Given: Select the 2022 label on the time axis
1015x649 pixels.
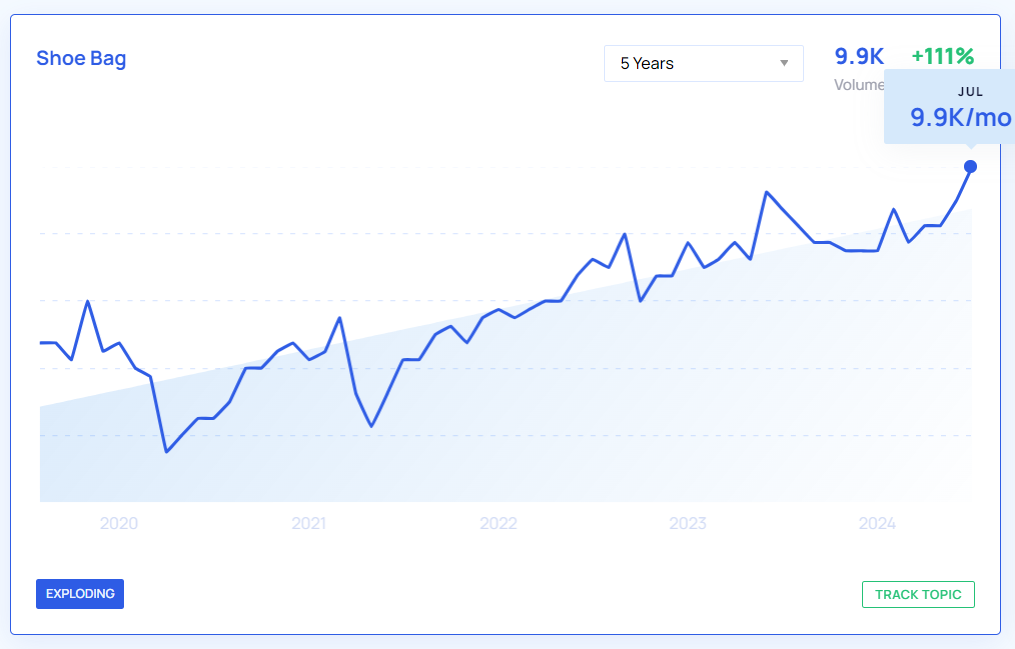Looking at the screenshot, I should coord(498,523).
